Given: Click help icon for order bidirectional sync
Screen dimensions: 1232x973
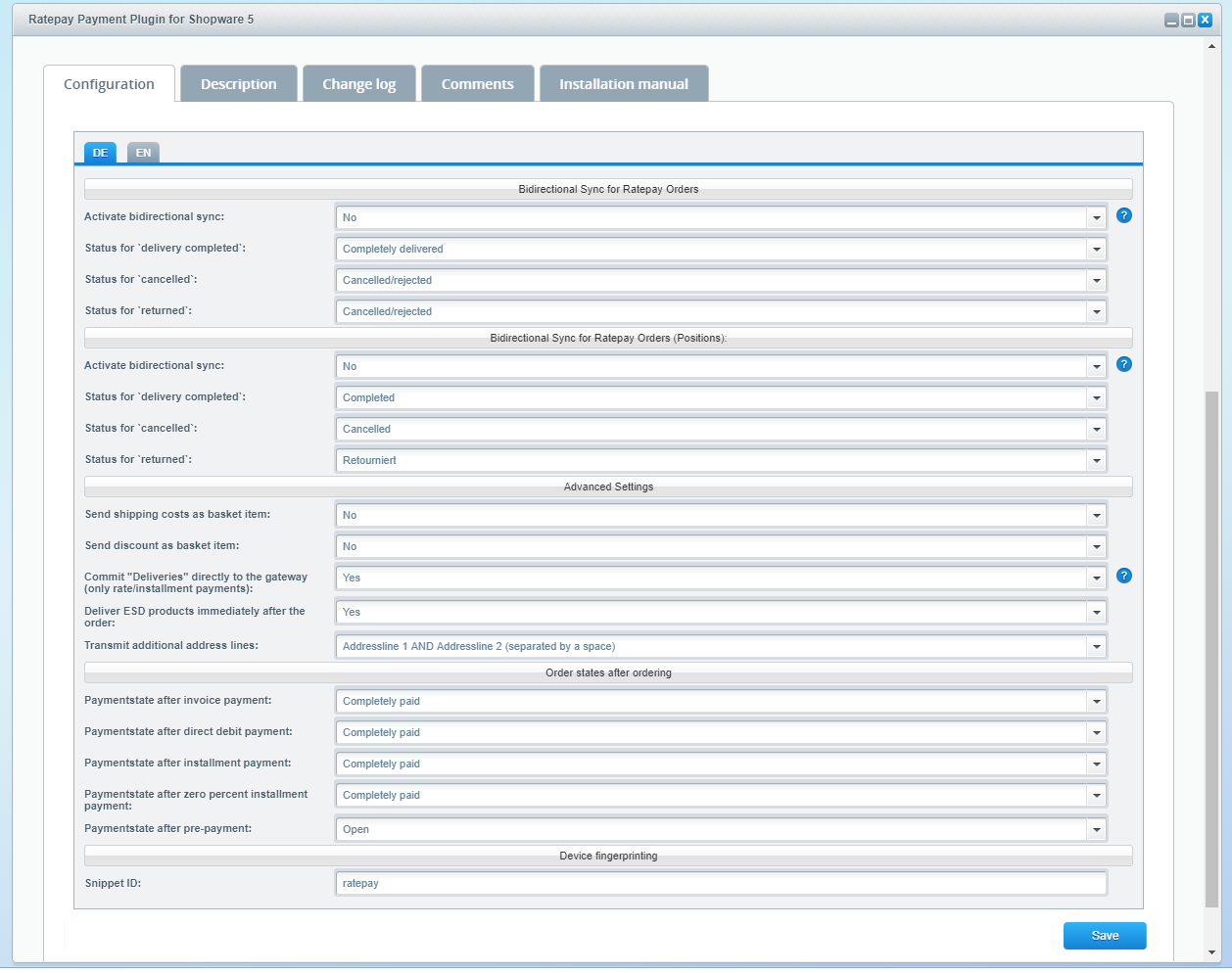Looking at the screenshot, I should click(1124, 215).
